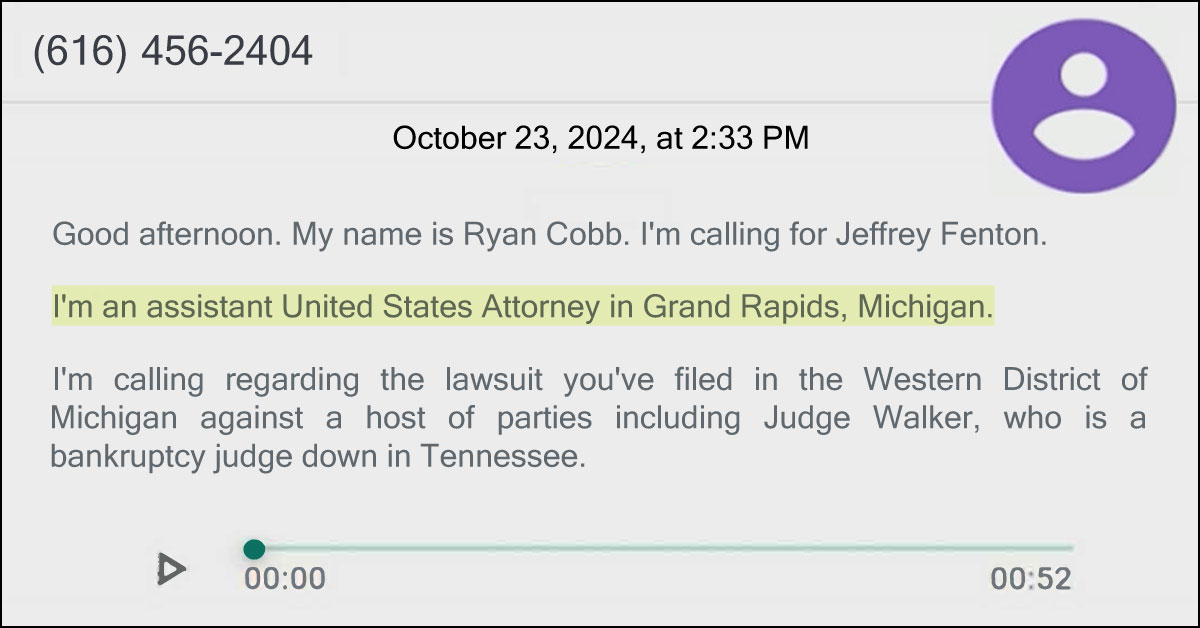Click the 00:52 duration timestamp
Screen dimensions: 1200x628
point(1030,577)
